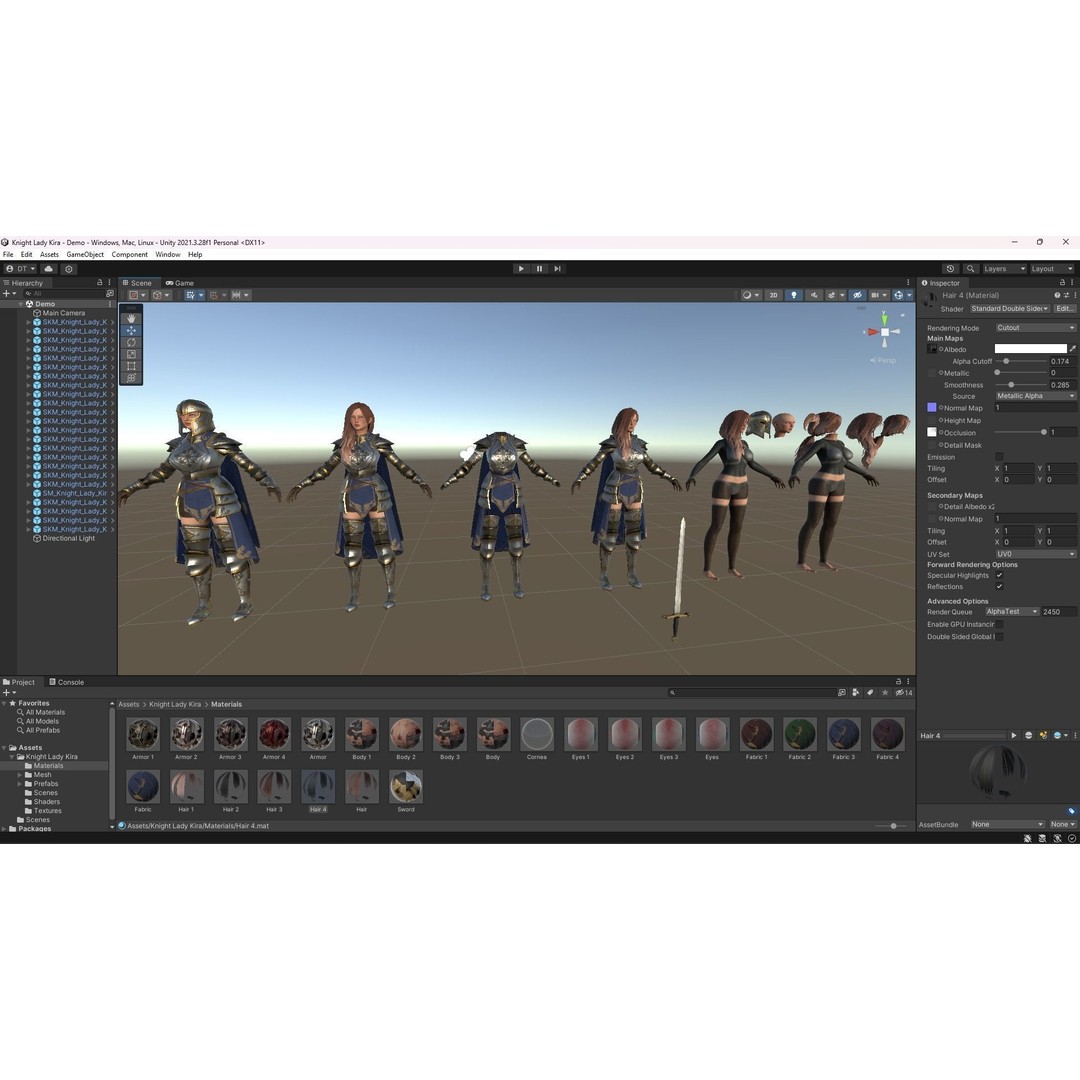Click the asset labels tag icon

click(1071, 811)
